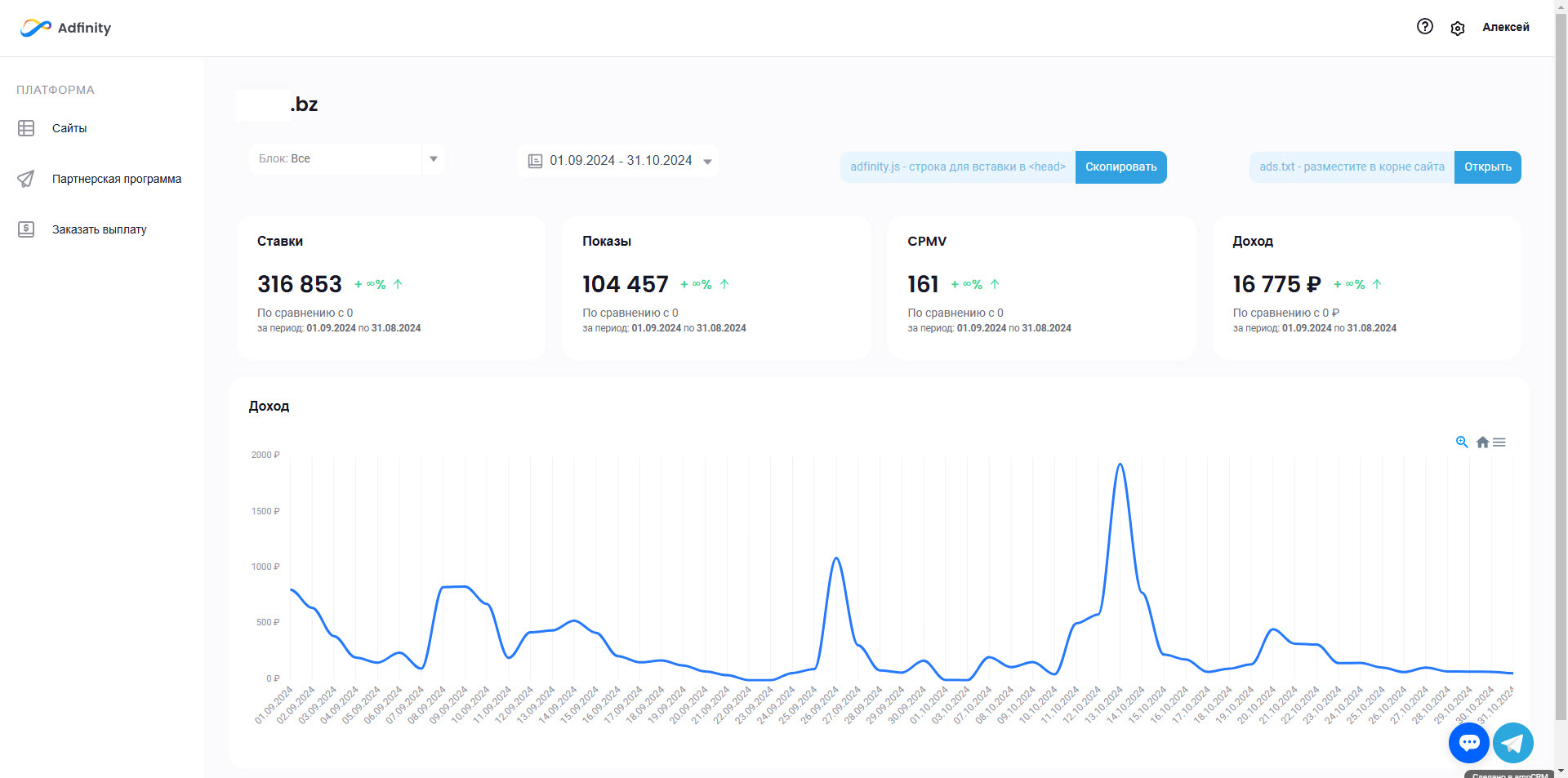Open the chart hamburger menu icon
Viewport: 1568px width, 778px height.
[x=1499, y=442]
